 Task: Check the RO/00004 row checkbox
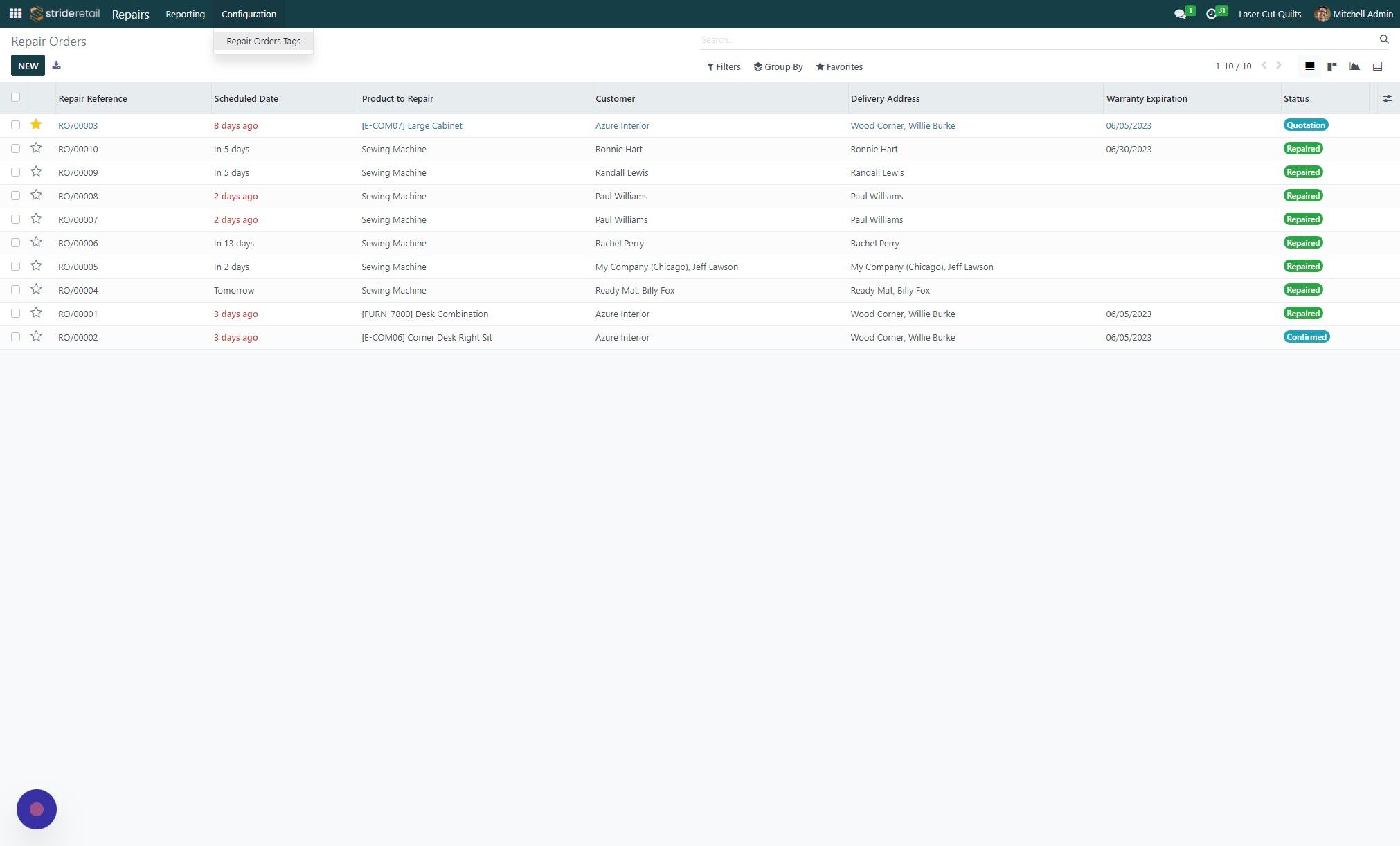point(15,290)
